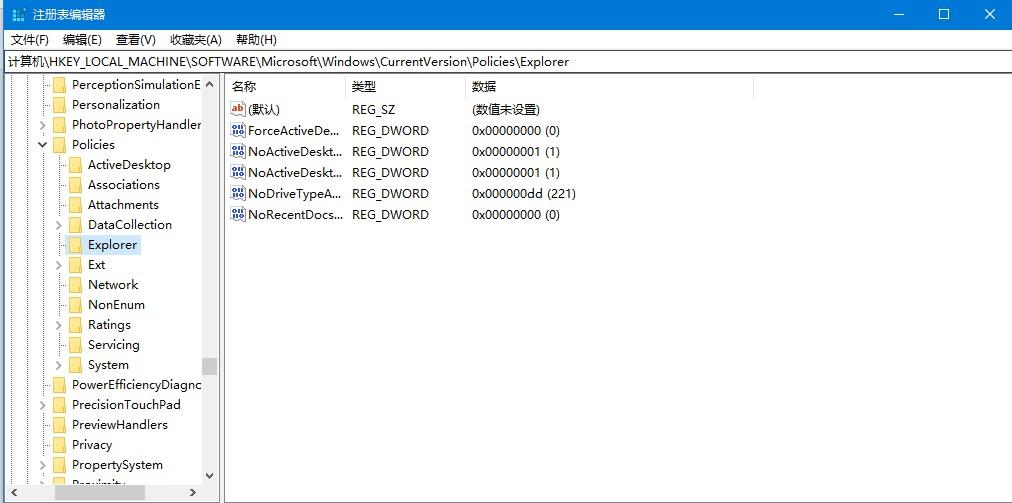This screenshot has height=503, width=1012.
Task: Click the ForceActiveDesktopOn DWORD value icon
Action: tap(238, 131)
